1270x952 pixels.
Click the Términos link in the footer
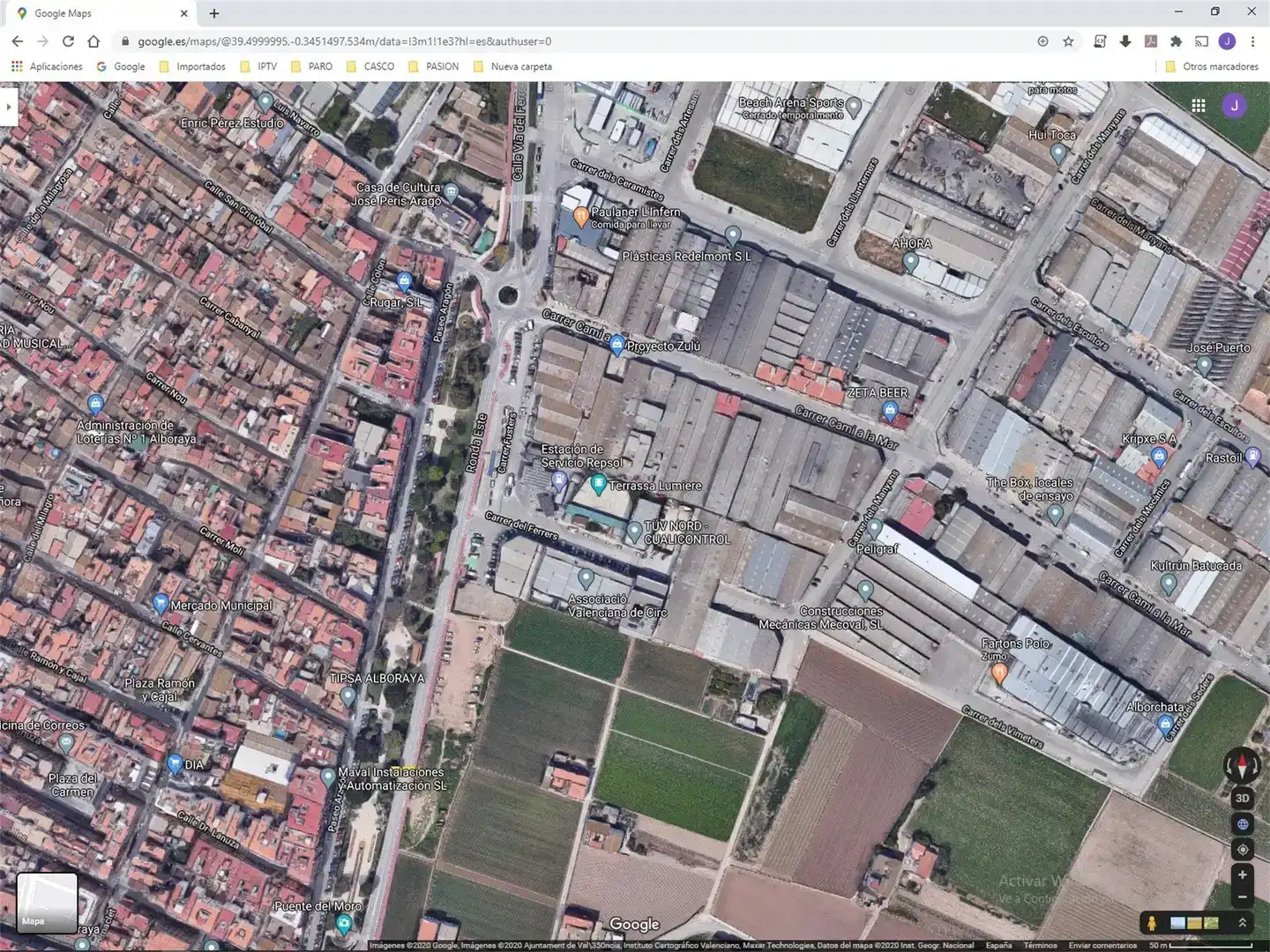(x=1041, y=946)
